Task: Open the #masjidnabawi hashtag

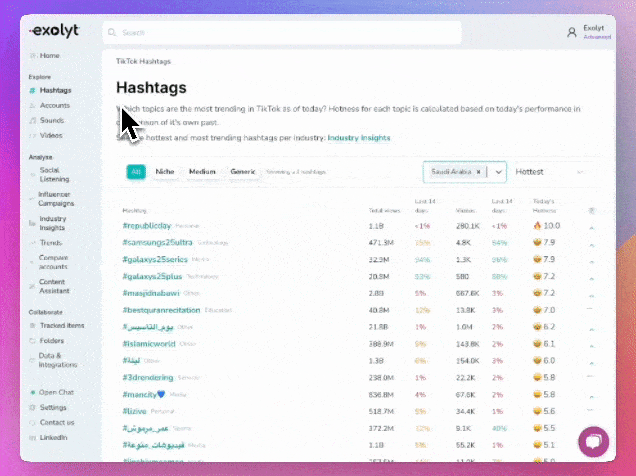Action: click(151, 293)
